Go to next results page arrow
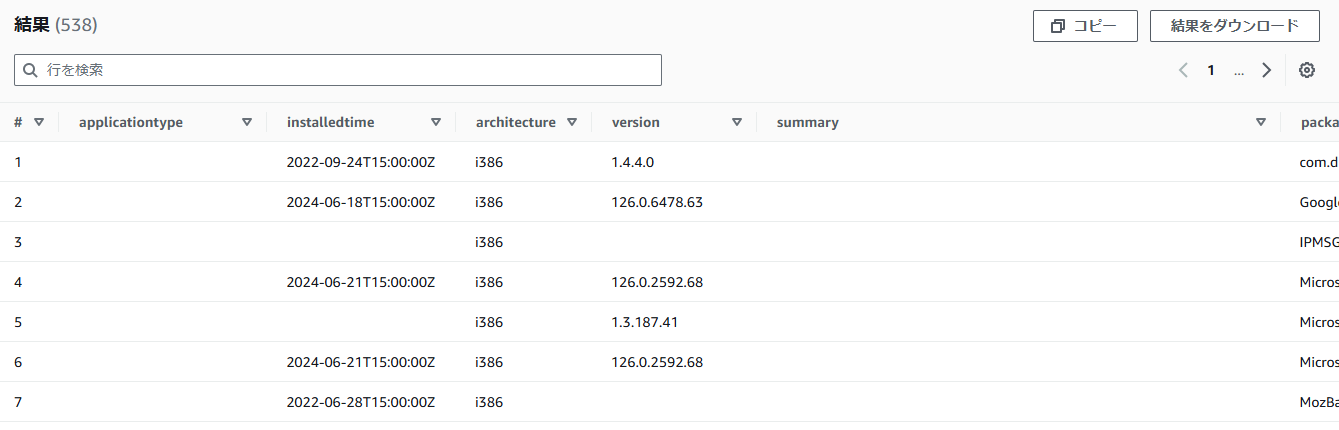 (1267, 70)
